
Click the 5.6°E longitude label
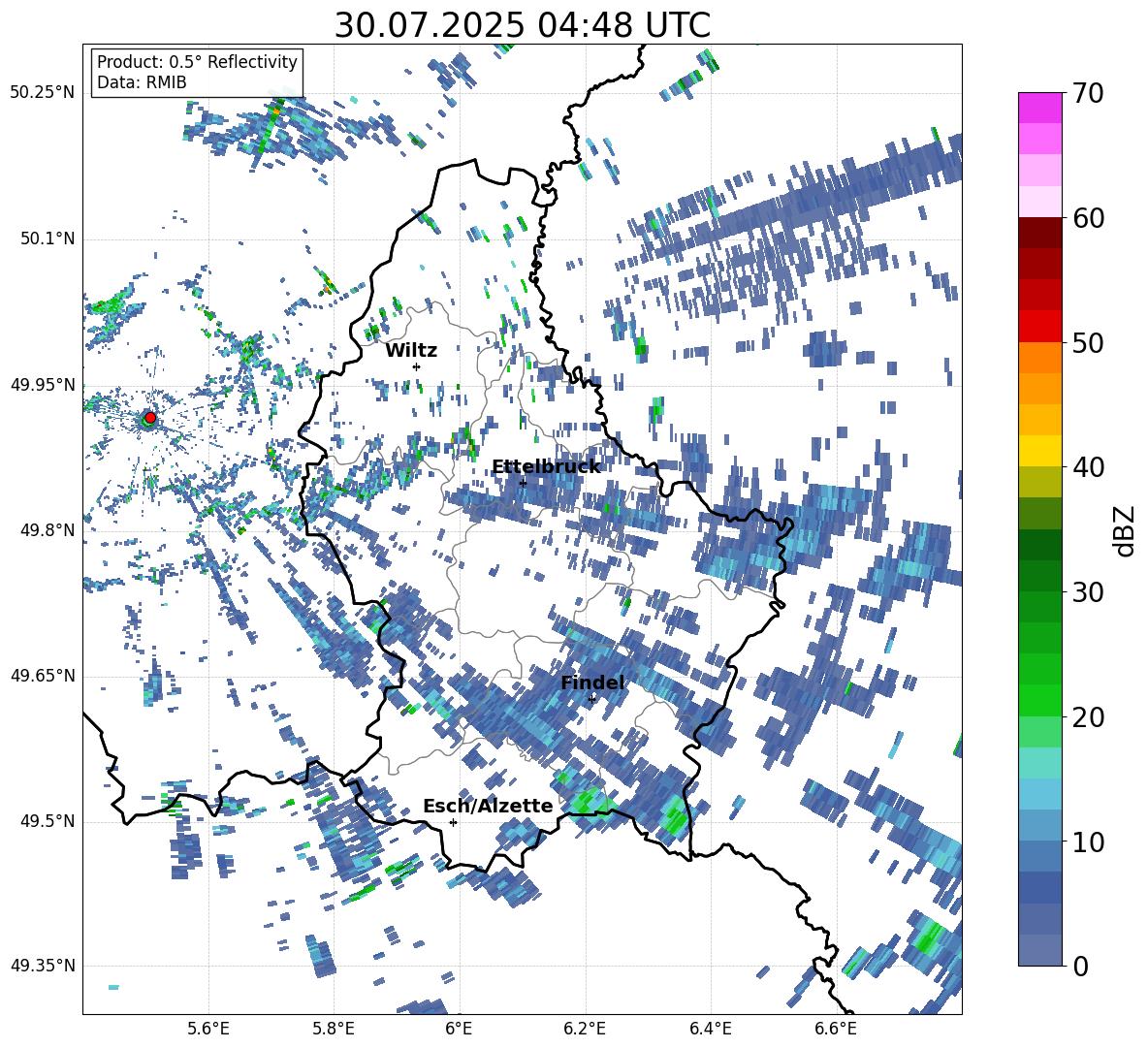[x=208, y=1029]
